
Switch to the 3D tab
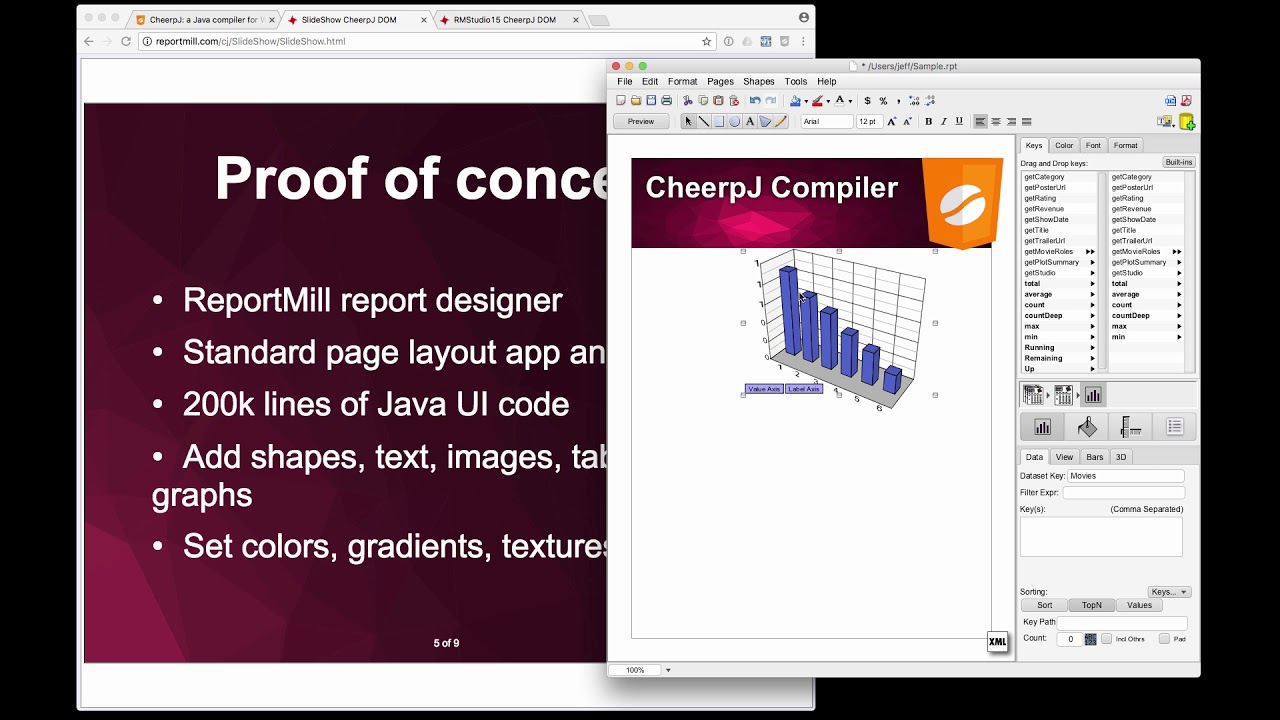click(1121, 457)
